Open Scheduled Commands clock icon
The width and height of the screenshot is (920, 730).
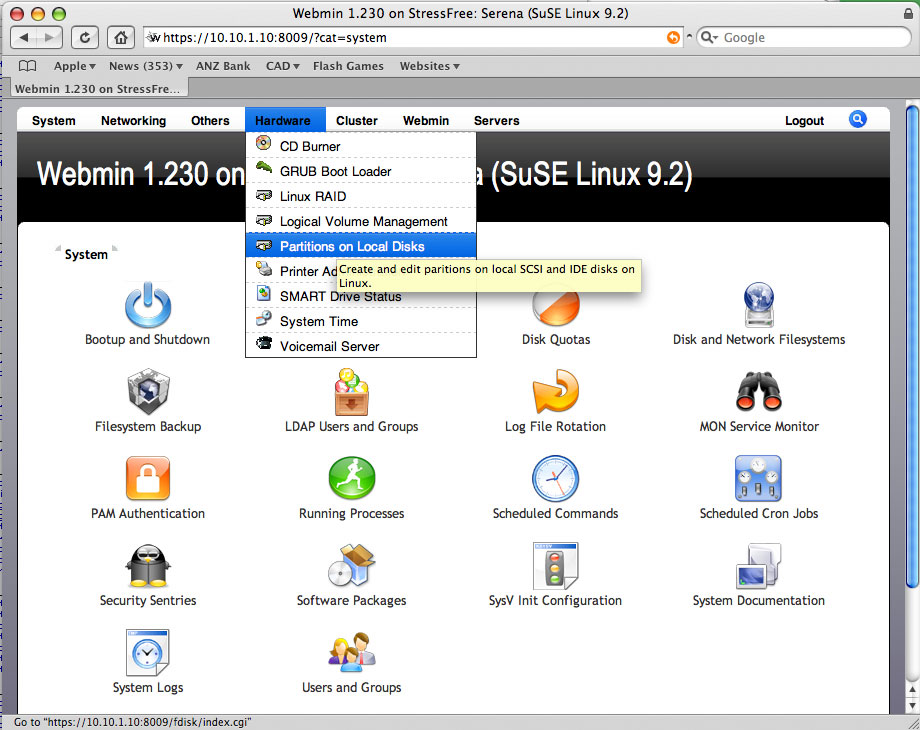pyautogui.click(x=555, y=478)
